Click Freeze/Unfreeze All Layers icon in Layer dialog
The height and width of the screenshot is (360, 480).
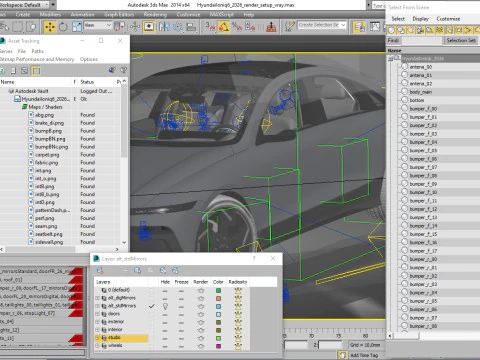(175, 270)
